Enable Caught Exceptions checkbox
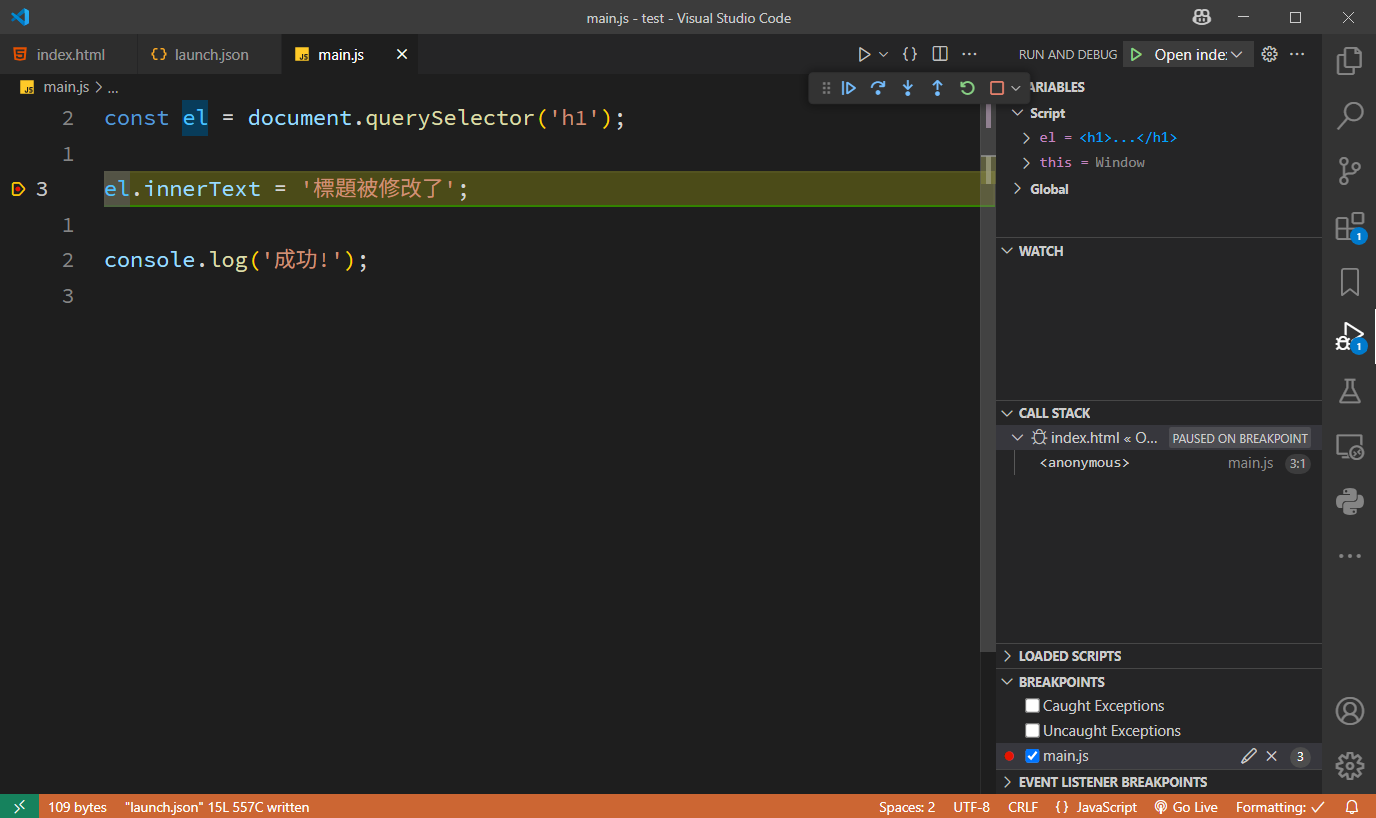The image size is (1376, 818). (1033, 706)
